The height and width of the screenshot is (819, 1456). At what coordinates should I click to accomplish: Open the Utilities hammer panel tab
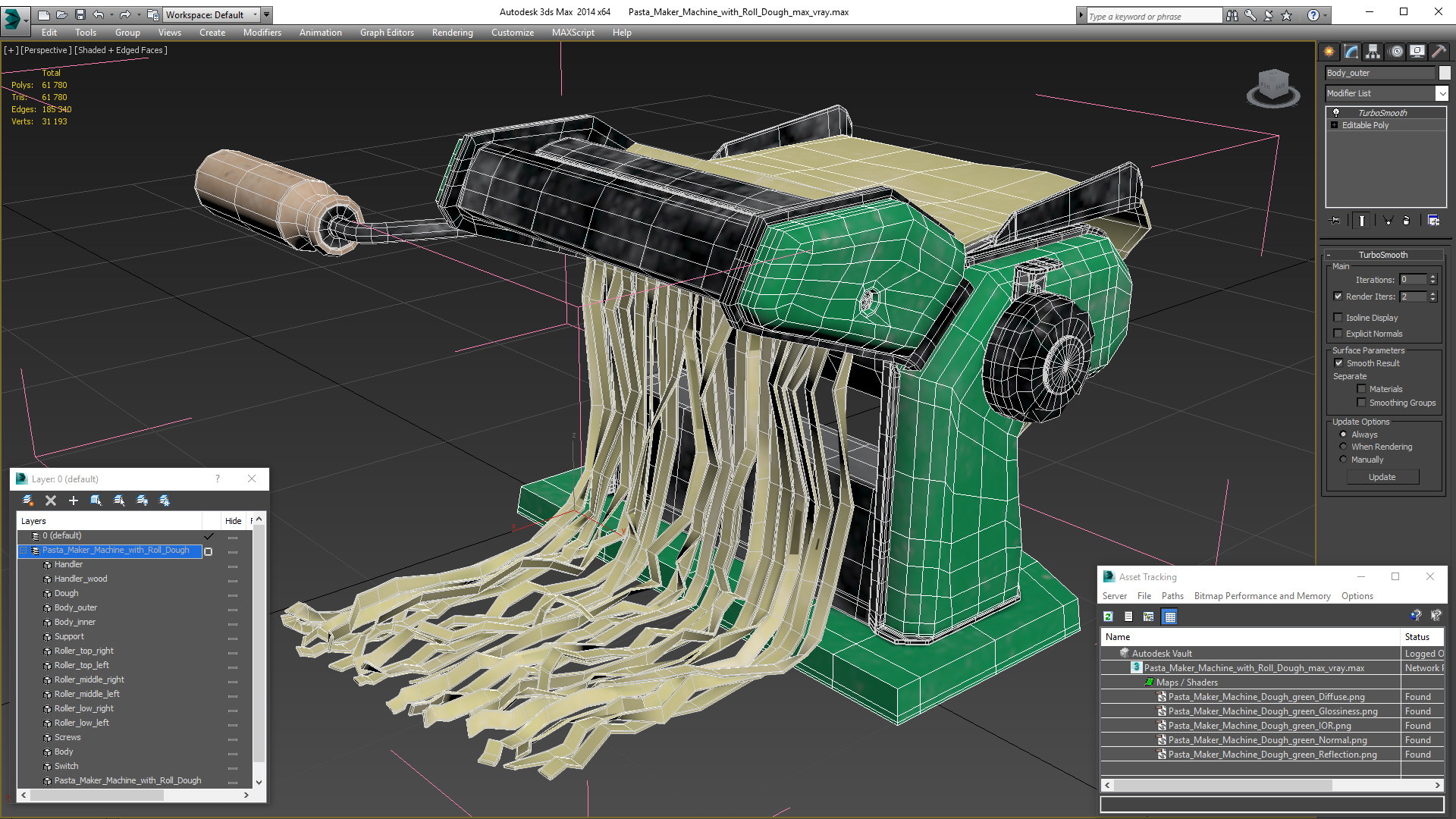coord(1439,52)
